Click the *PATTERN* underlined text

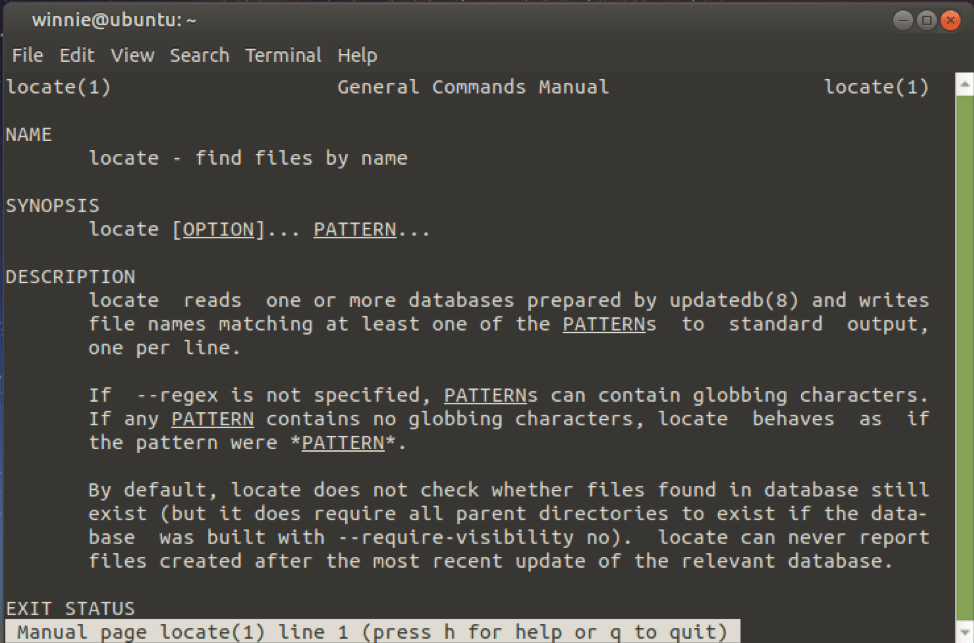(x=343, y=442)
